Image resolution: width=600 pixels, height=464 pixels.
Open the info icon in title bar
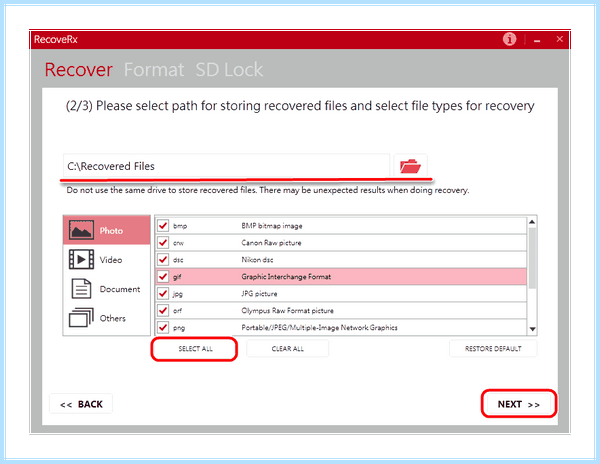509,39
